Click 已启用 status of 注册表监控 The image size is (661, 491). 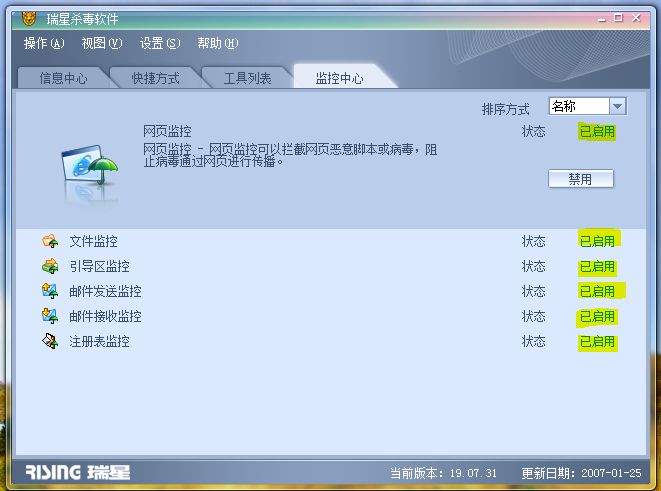(x=597, y=341)
